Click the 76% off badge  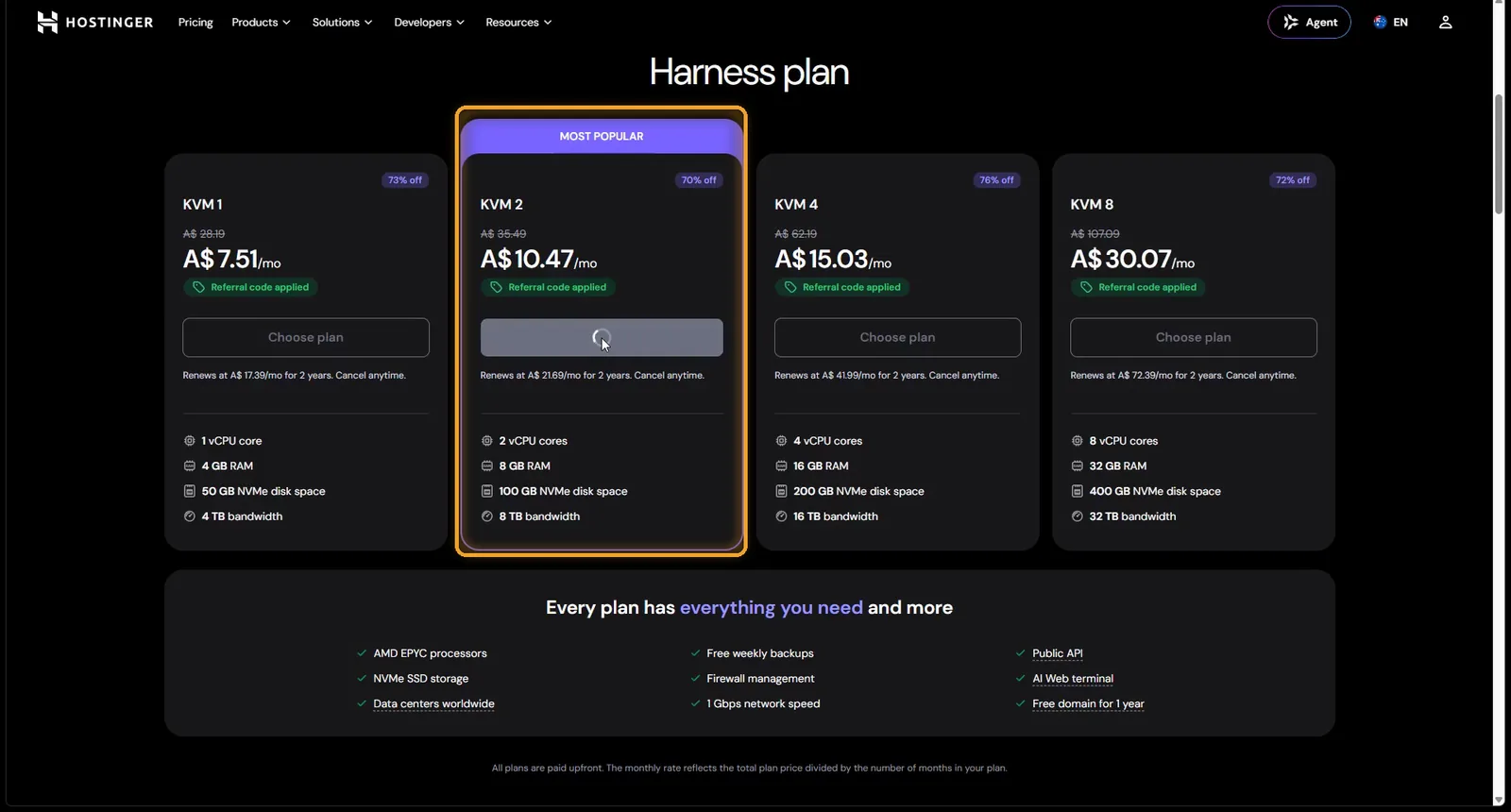pyautogui.click(x=996, y=180)
